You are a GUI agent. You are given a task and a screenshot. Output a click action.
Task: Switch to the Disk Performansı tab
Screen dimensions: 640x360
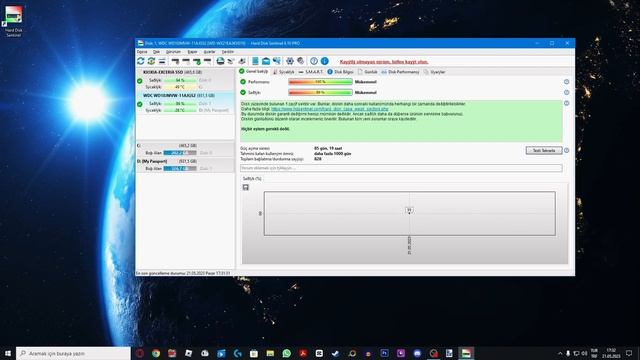coord(400,72)
